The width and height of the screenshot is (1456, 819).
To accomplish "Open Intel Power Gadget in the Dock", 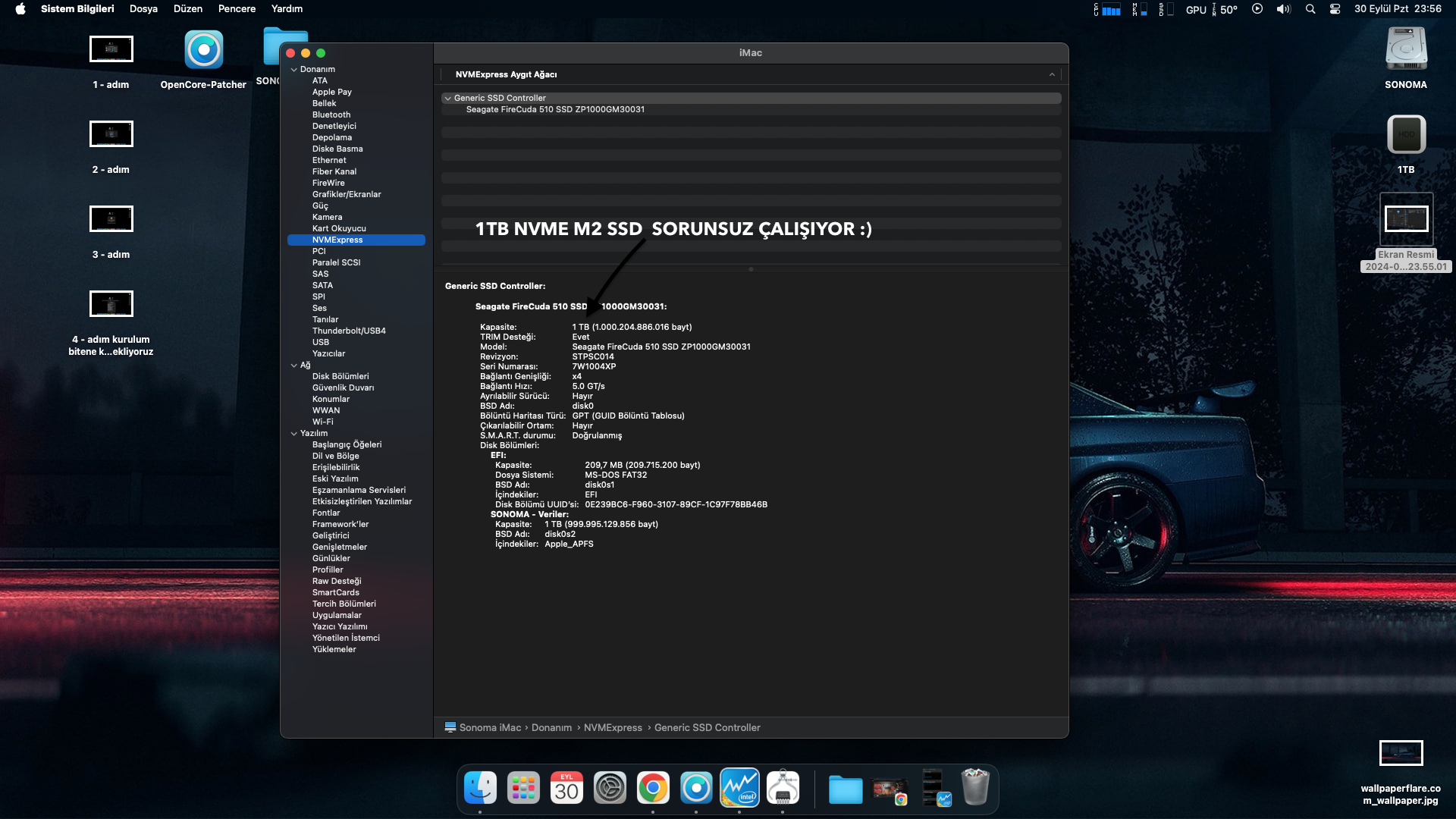I will (x=739, y=788).
